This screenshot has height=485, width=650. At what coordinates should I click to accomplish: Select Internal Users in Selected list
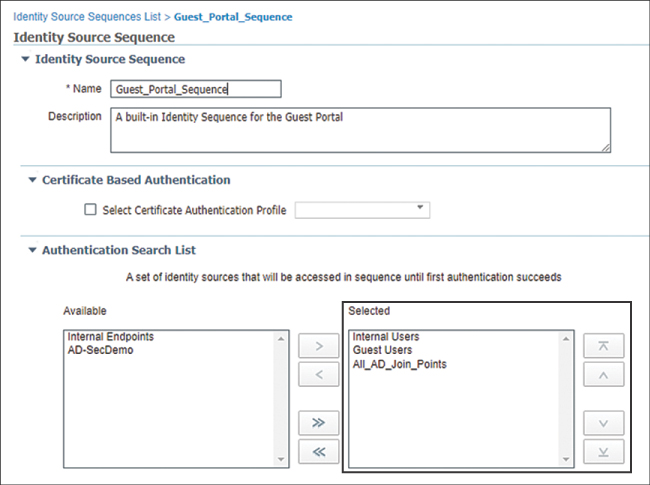click(386, 337)
